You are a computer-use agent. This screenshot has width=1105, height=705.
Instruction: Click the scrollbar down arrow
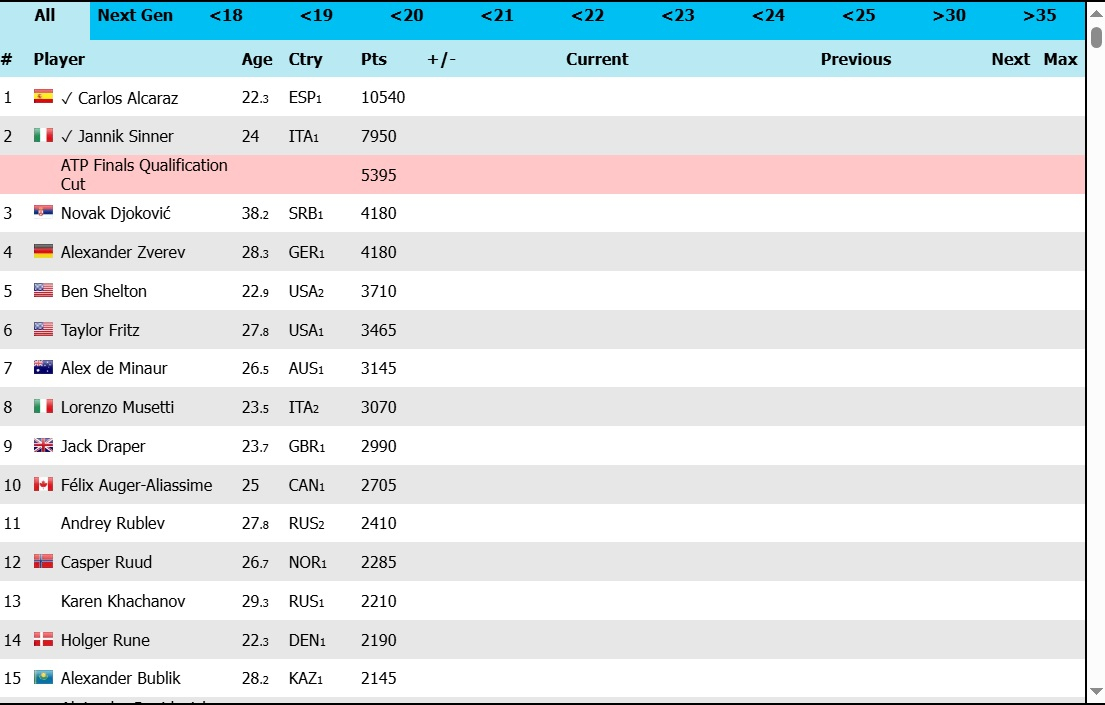[1096, 691]
